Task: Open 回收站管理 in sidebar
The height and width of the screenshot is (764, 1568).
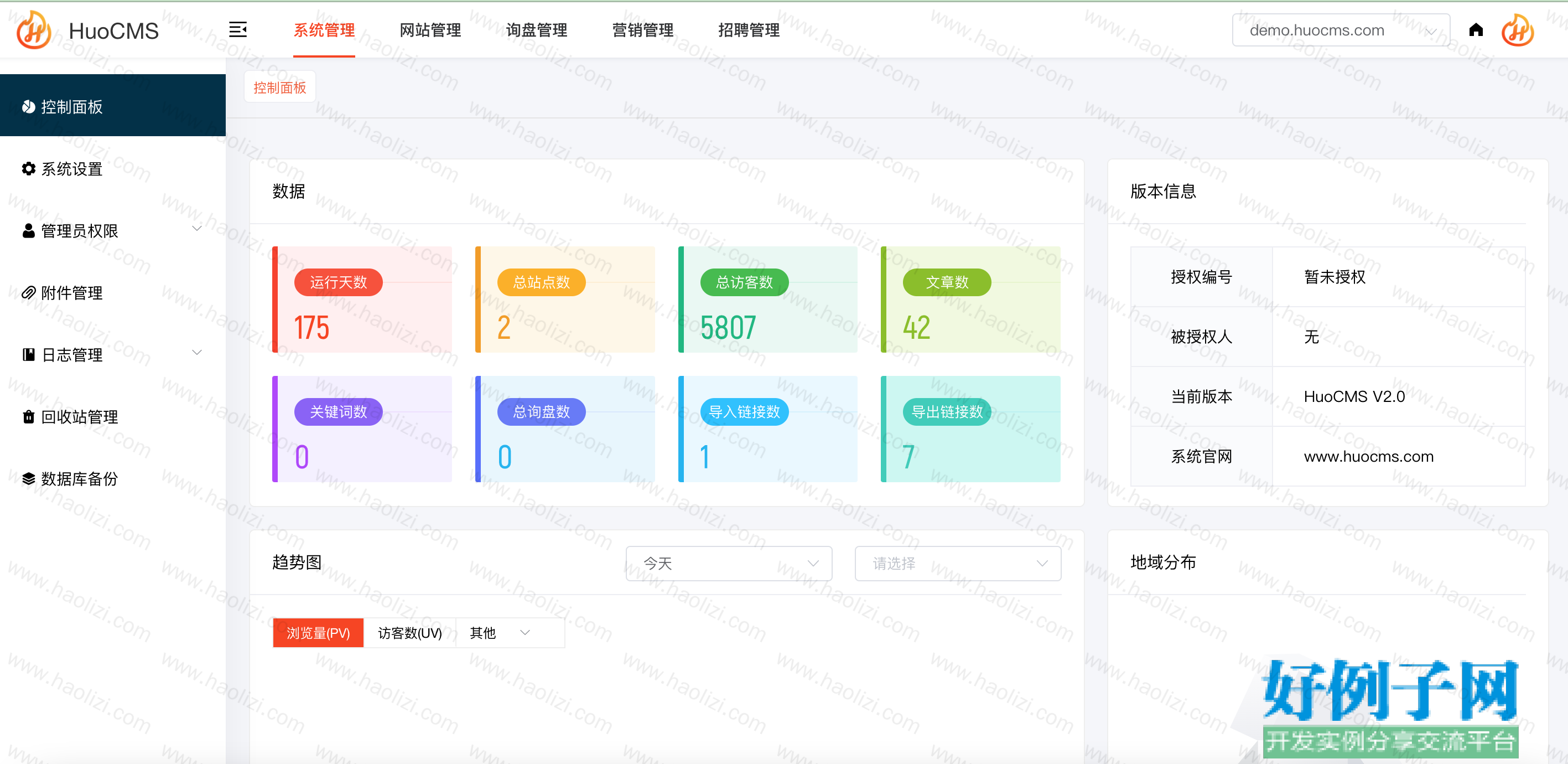Action: click(113, 416)
